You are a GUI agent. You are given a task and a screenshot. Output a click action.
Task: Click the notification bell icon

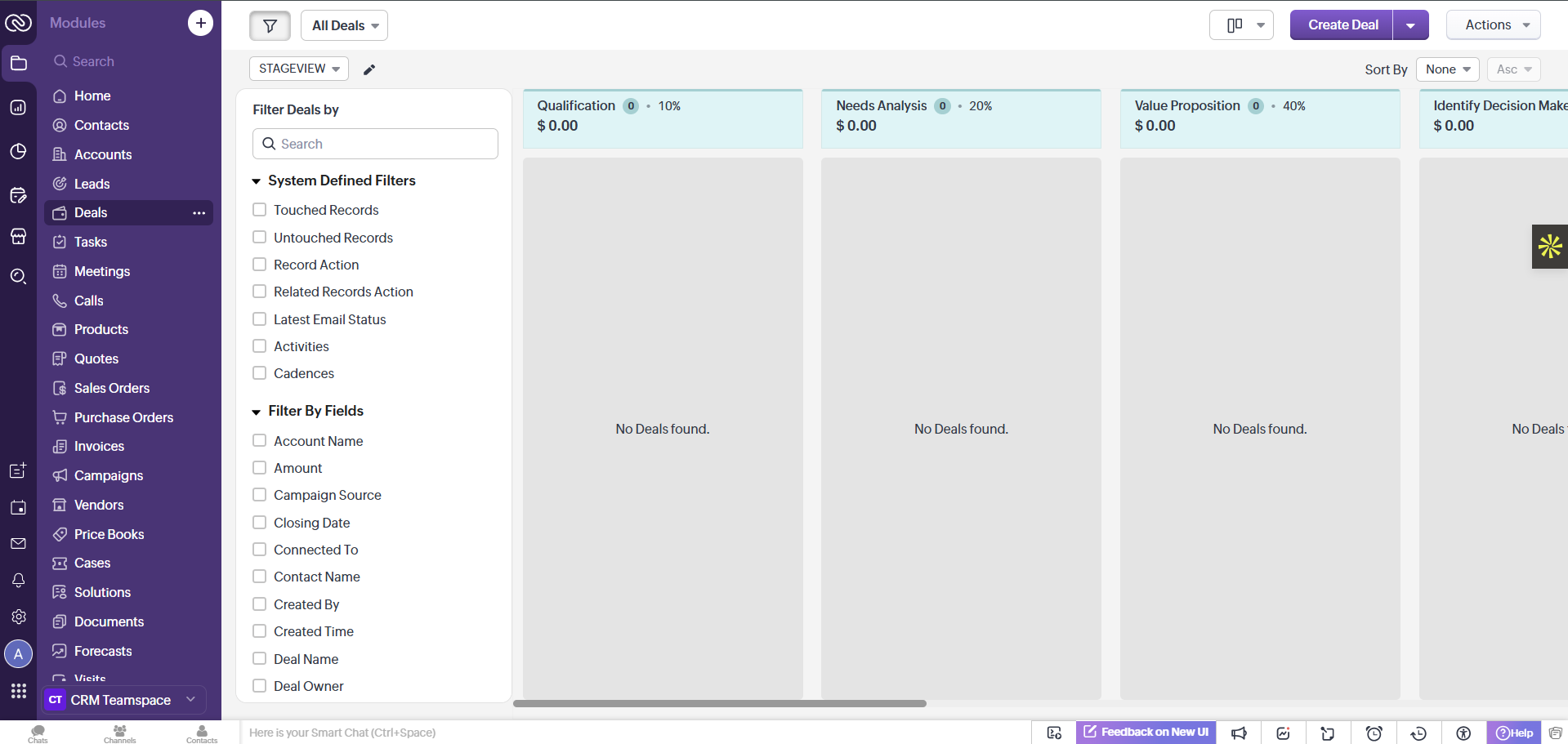(18, 580)
